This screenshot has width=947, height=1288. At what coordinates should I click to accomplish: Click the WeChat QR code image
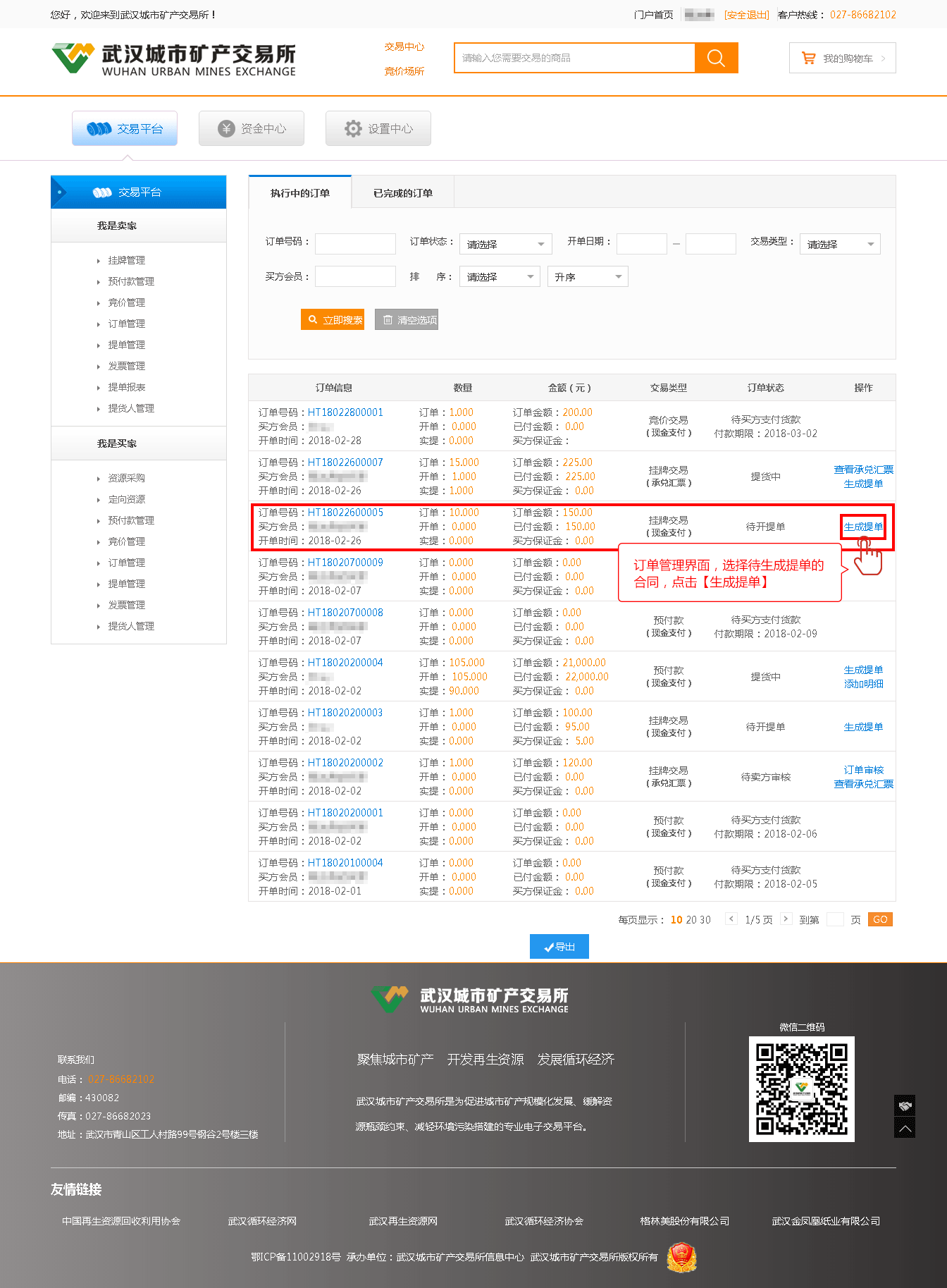pos(801,1088)
